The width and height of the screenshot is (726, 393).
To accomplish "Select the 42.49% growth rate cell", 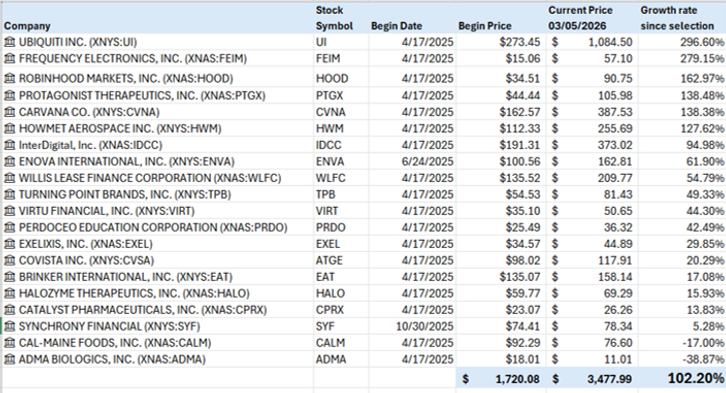I will 682,228.
